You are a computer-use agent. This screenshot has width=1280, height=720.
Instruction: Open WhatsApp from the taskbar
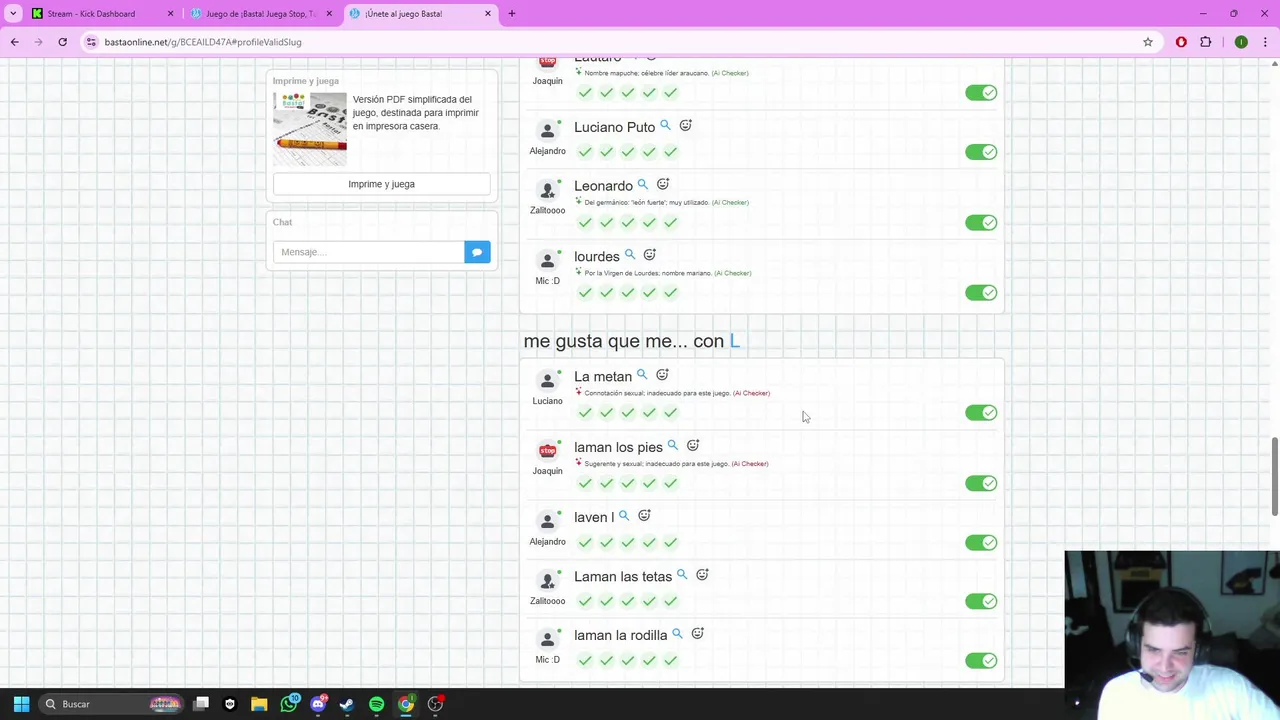click(x=289, y=704)
